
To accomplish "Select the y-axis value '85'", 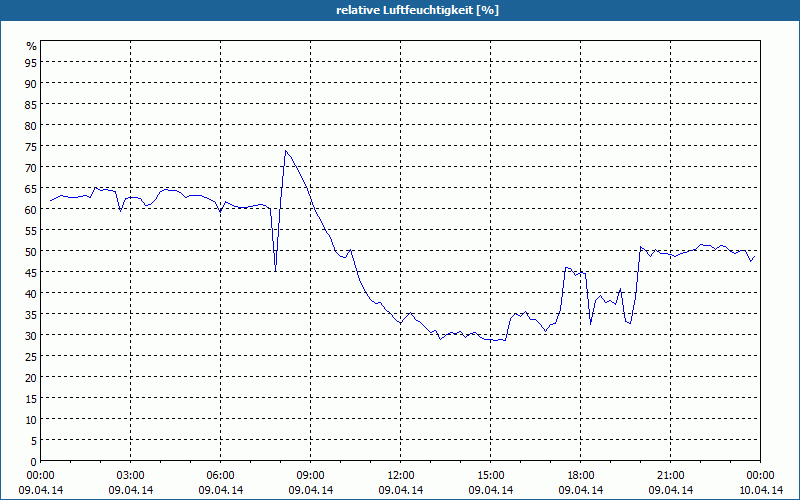I will coord(31,105).
